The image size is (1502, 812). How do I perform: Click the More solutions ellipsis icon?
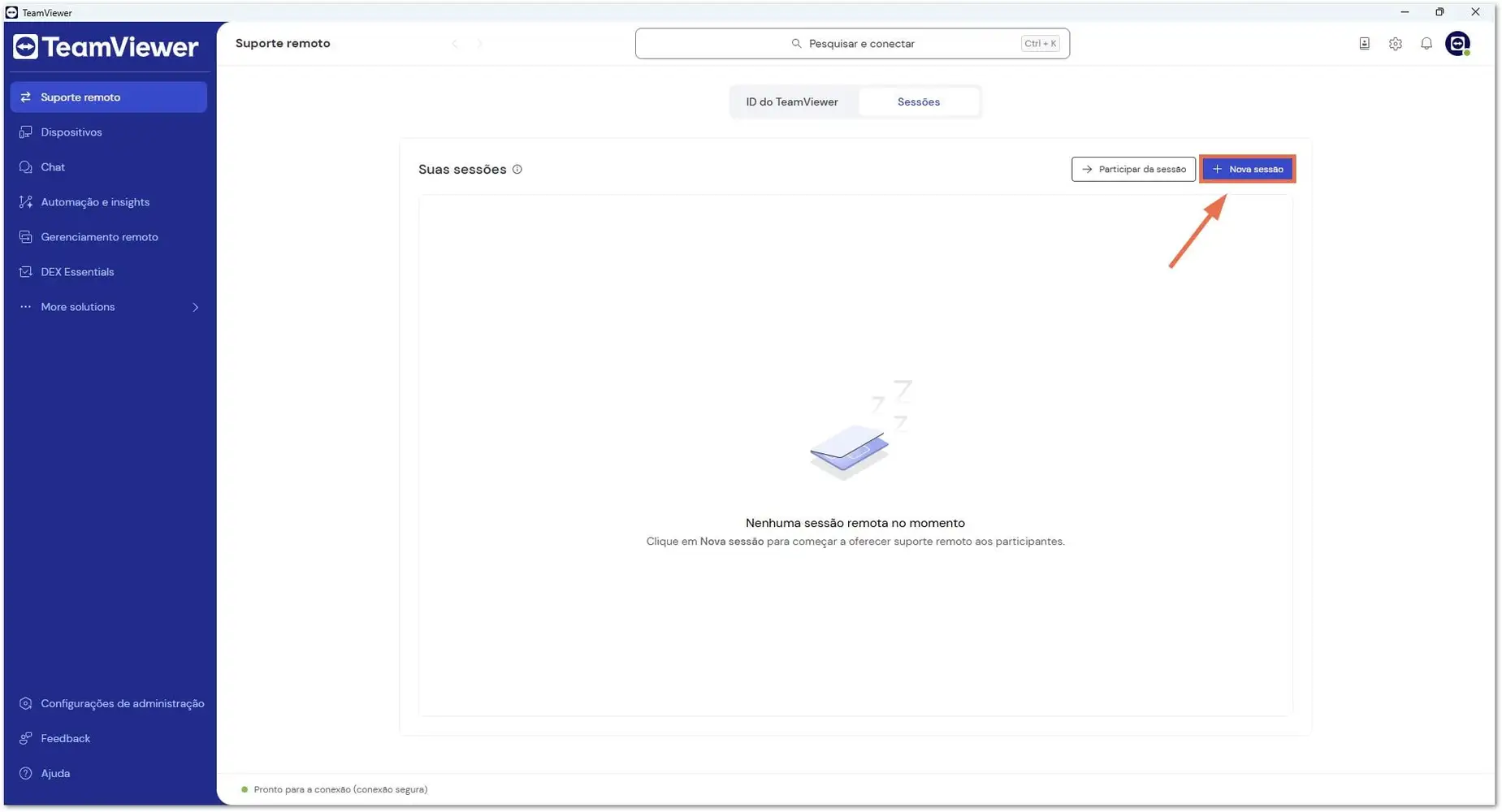[25, 307]
